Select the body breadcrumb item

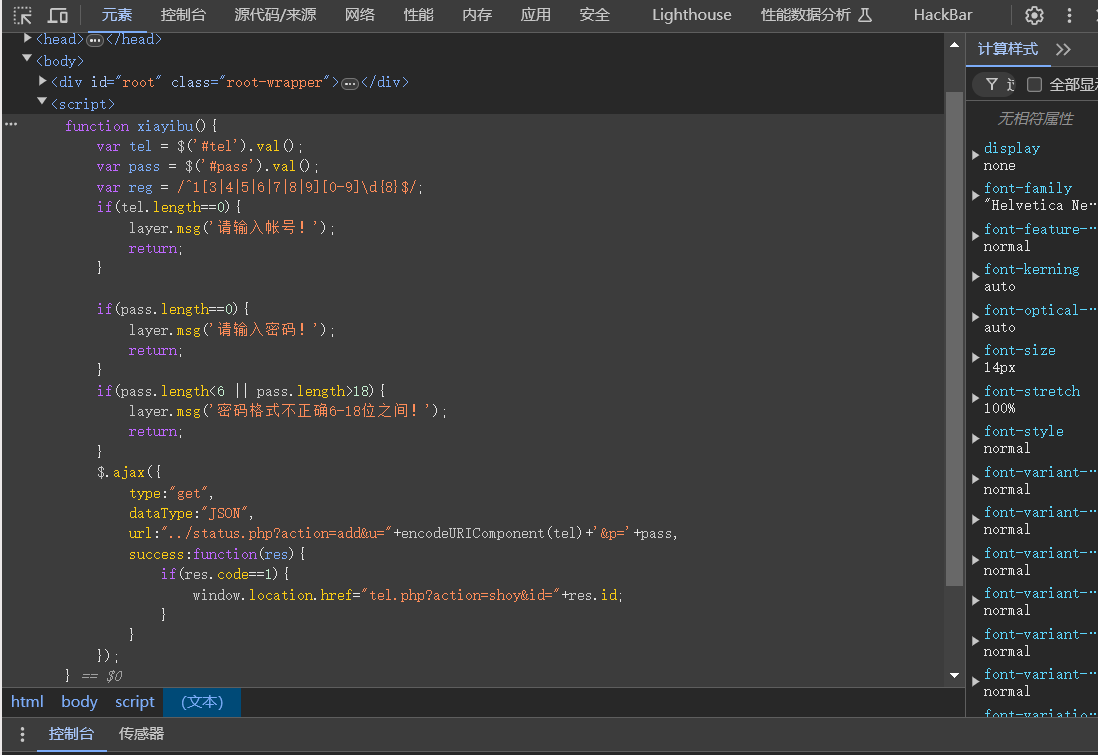pos(79,702)
